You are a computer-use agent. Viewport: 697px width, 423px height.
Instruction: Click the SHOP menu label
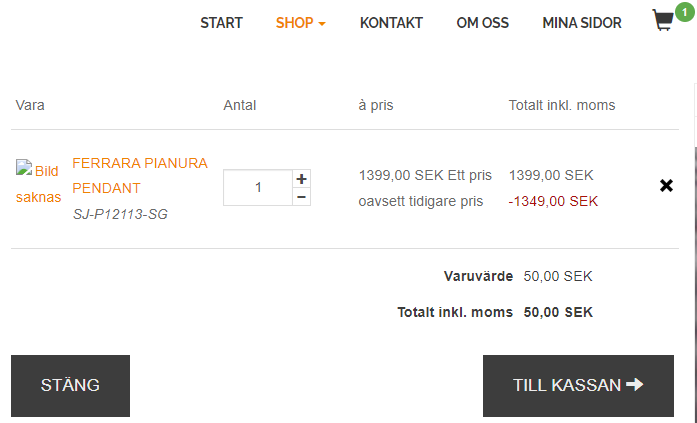(294, 23)
